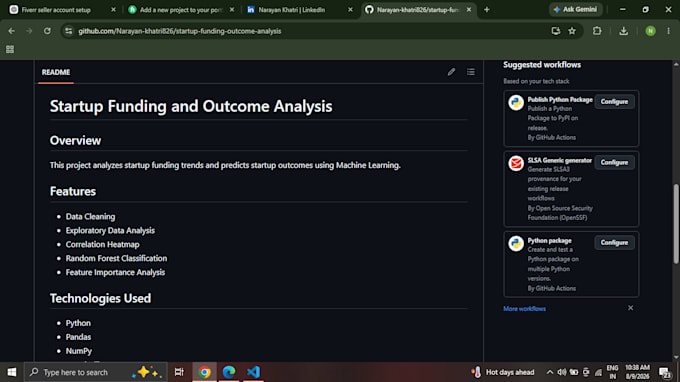The height and width of the screenshot is (382, 680).
Task: Open the More workflows link
Action: click(x=524, y=309)
